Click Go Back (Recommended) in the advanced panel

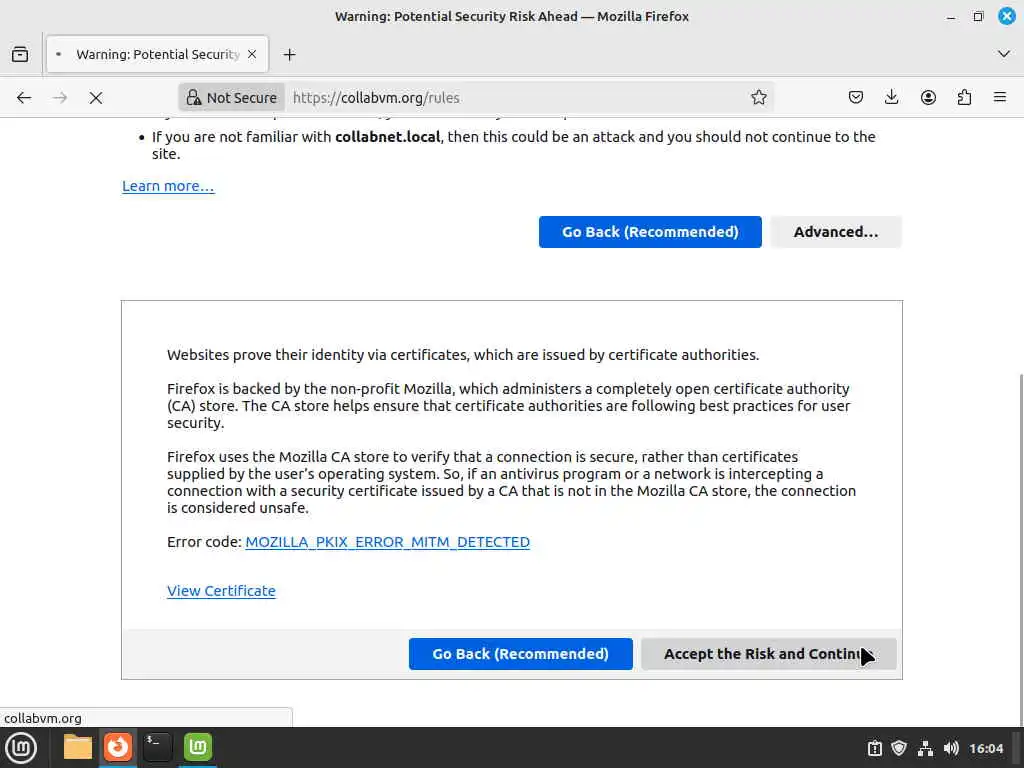520,654
